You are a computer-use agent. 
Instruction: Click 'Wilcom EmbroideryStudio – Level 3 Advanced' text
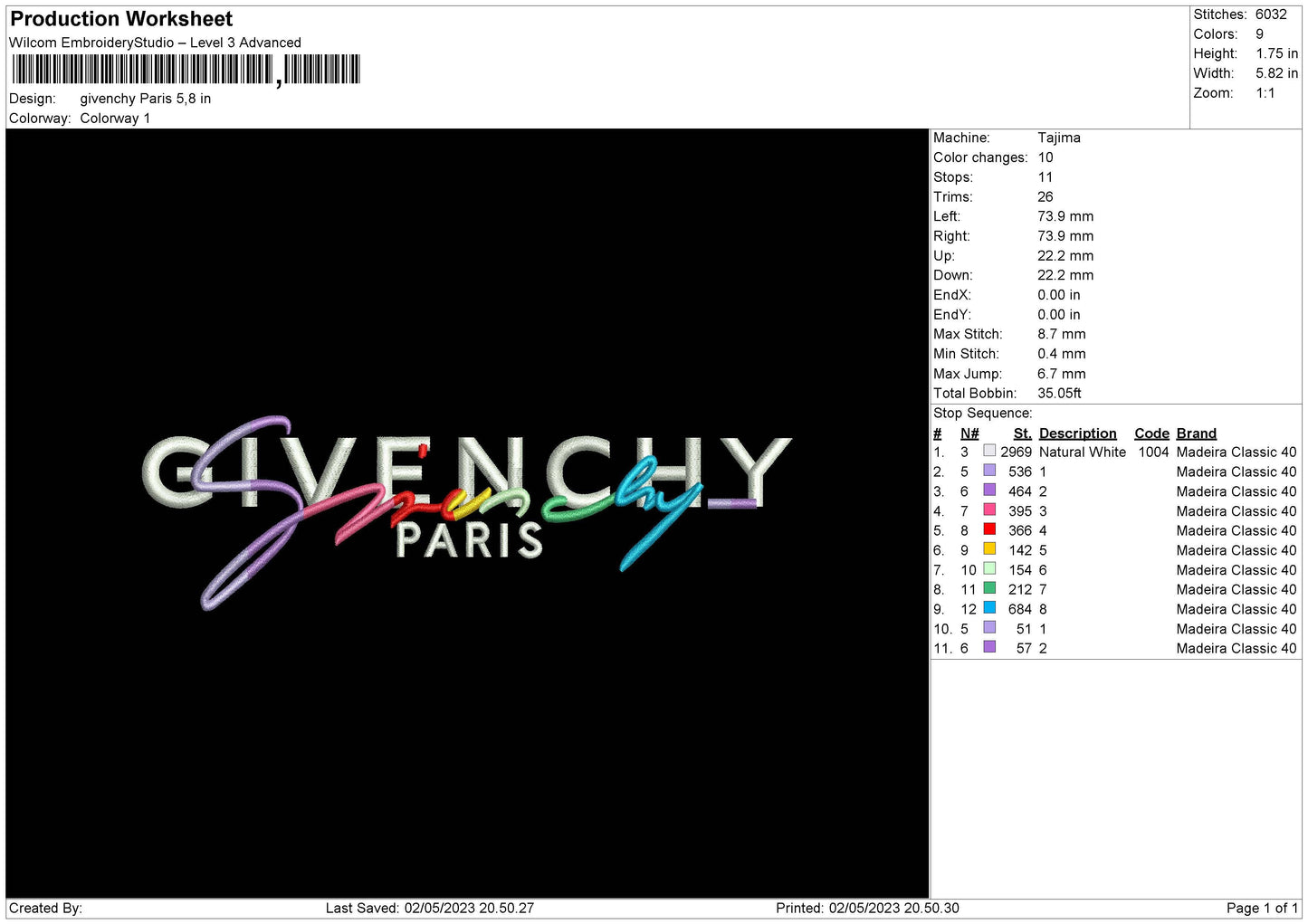pyautogui.click(x=155, y=43)
